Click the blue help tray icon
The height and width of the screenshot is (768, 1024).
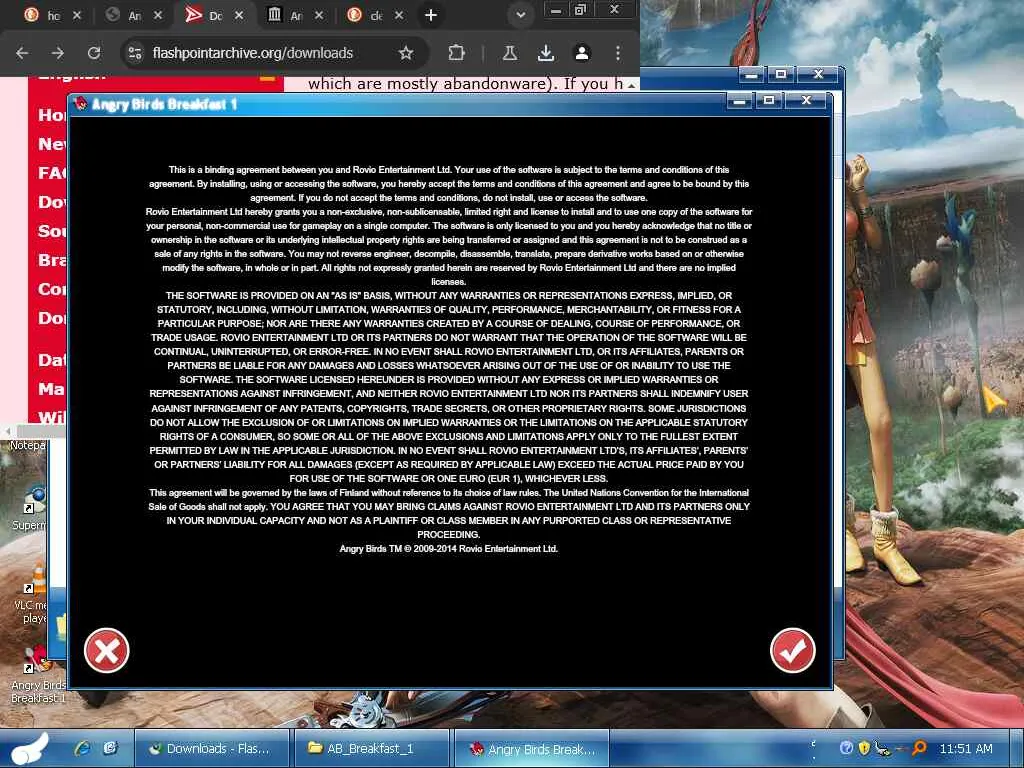[x=846, y=748]
